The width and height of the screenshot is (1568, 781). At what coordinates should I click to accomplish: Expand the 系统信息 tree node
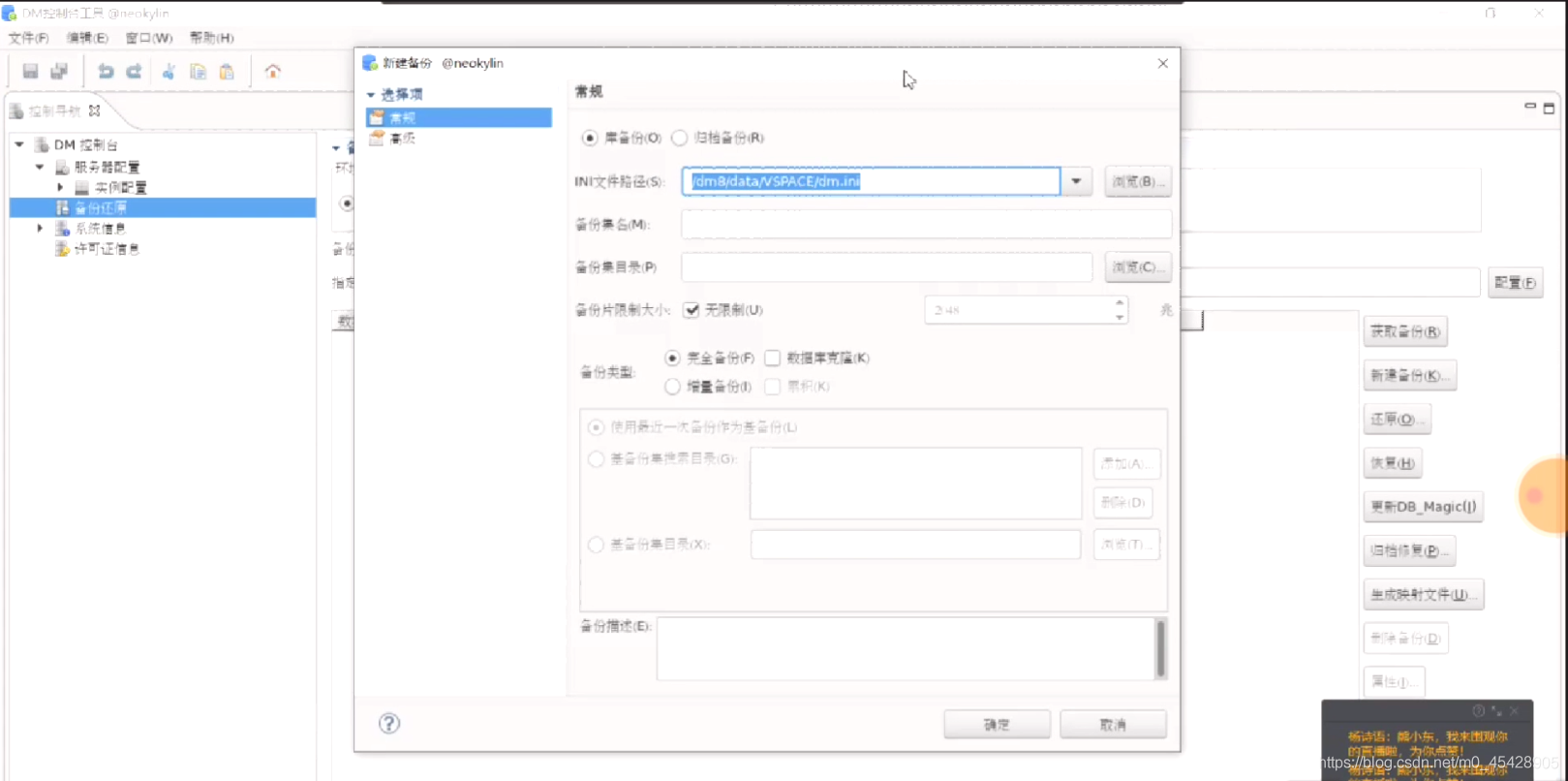[x=40, y=229]
